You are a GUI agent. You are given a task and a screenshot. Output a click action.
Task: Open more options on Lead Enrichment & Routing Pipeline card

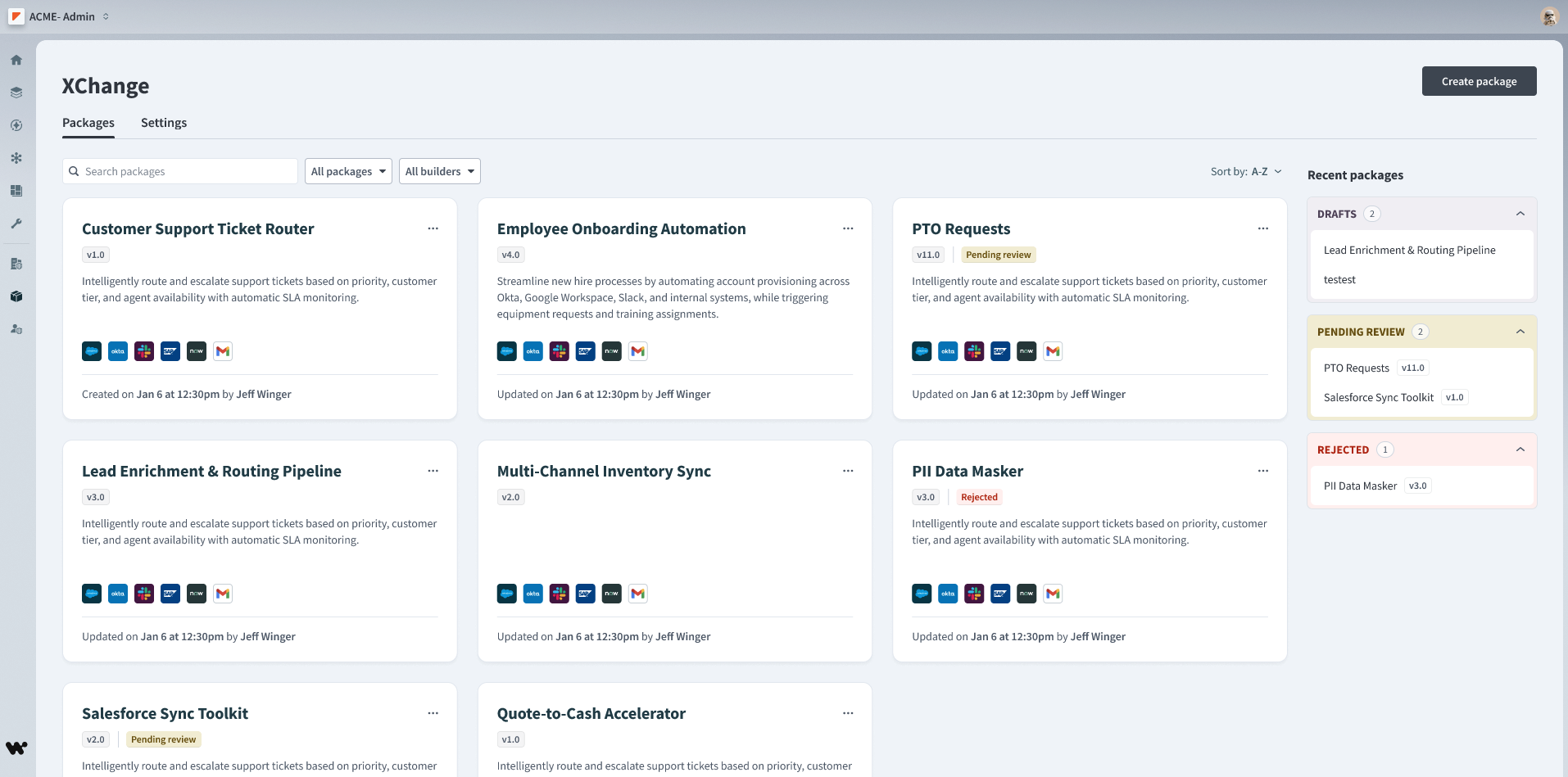[433, 471]
